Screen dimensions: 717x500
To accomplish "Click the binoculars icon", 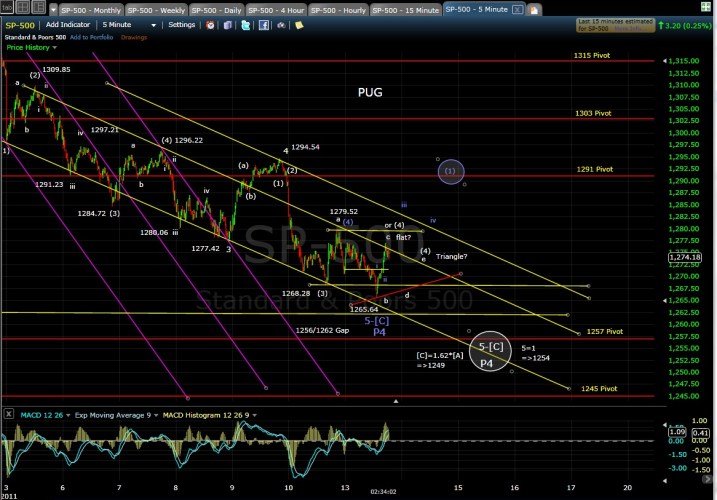I will [x=281, y=25].
